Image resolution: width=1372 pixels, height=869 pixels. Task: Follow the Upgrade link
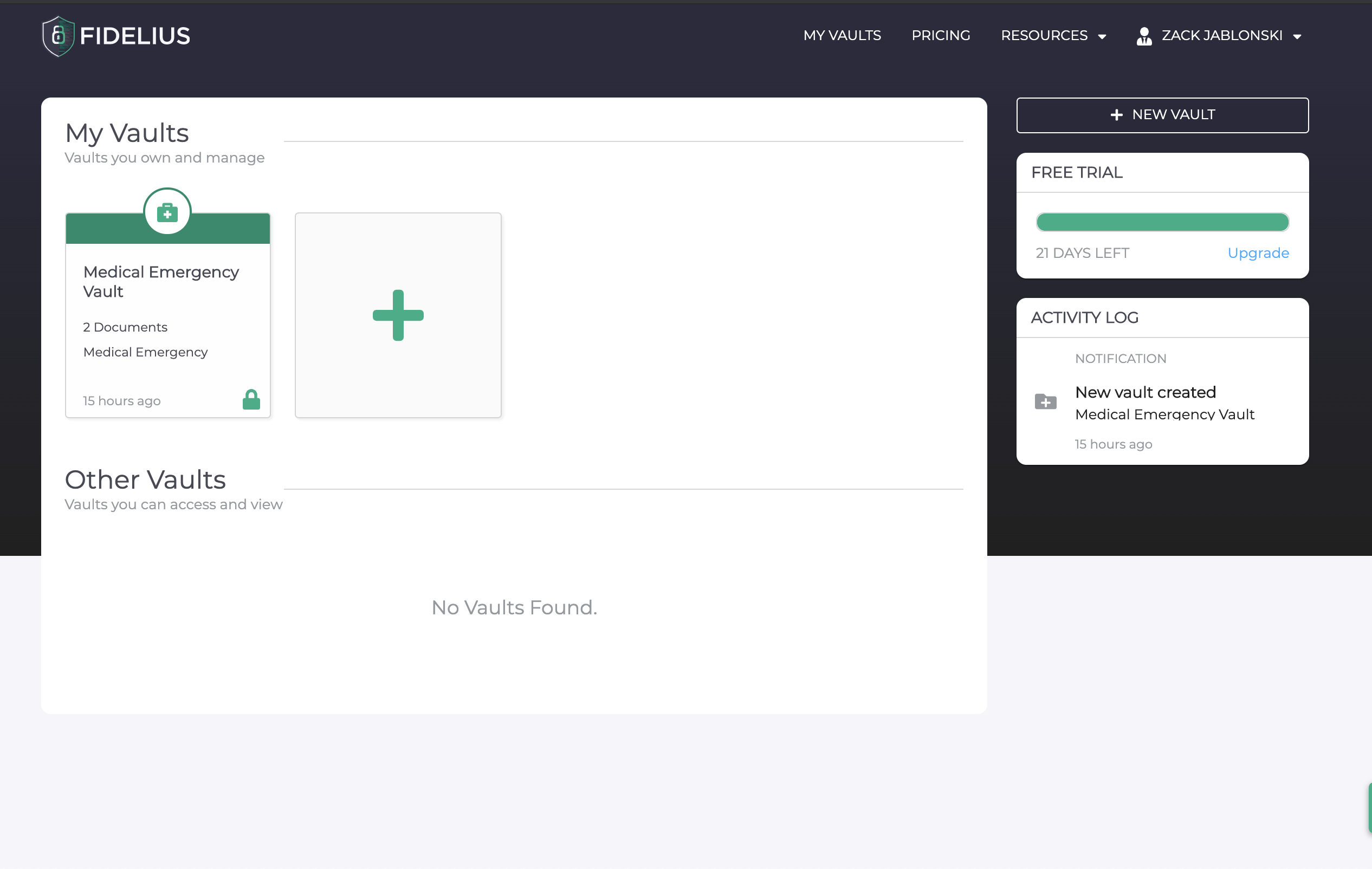pyautogui.click(x=1258, y=253)
